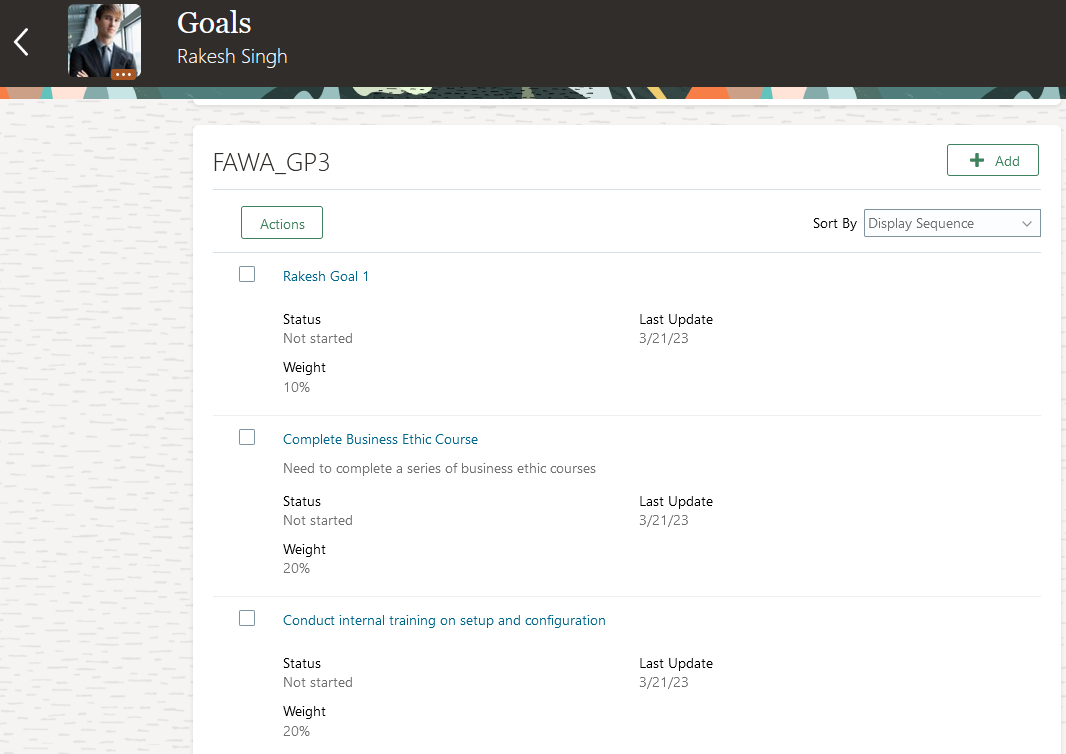Viewport: 1066px width, 754px height.
Task: Check the Complete Business Ethic Course box
Action: [247, 437]
